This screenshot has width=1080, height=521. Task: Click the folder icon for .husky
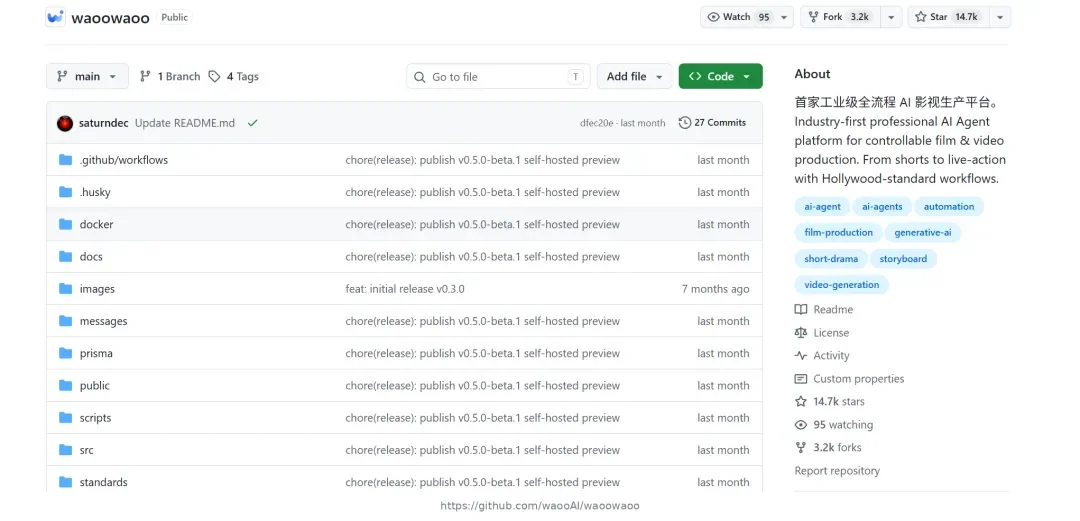pos(65,192)
